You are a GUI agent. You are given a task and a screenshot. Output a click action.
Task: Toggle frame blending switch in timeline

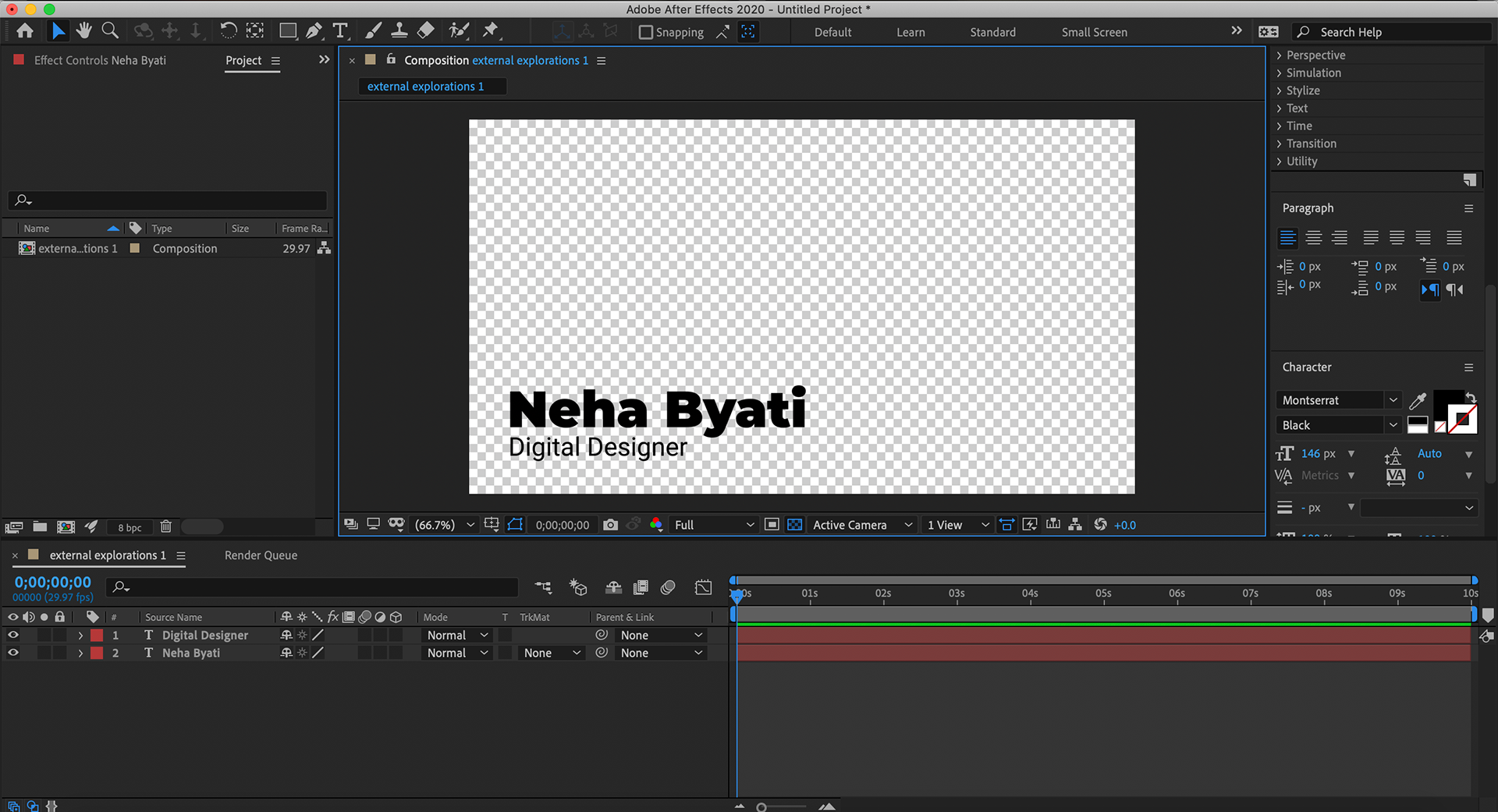641,587
